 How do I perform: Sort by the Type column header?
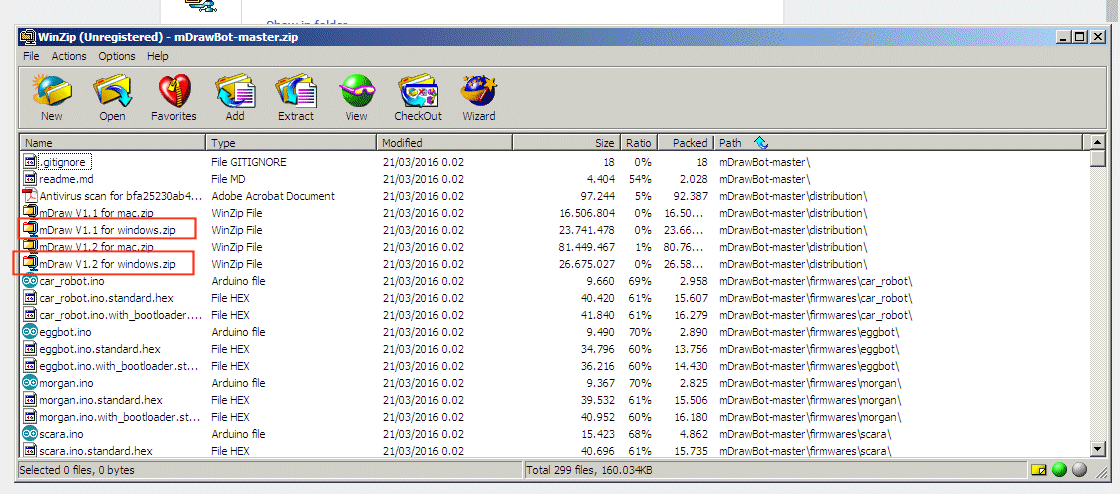click(291, 143)
